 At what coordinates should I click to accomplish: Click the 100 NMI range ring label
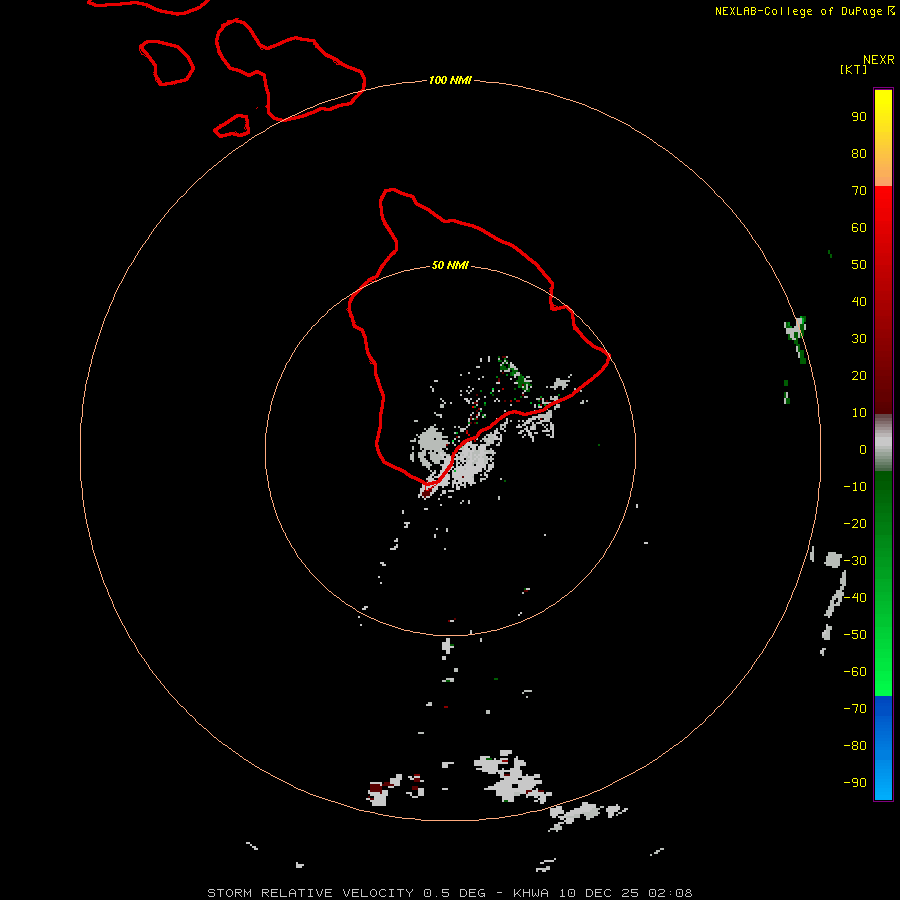(450, 80)
